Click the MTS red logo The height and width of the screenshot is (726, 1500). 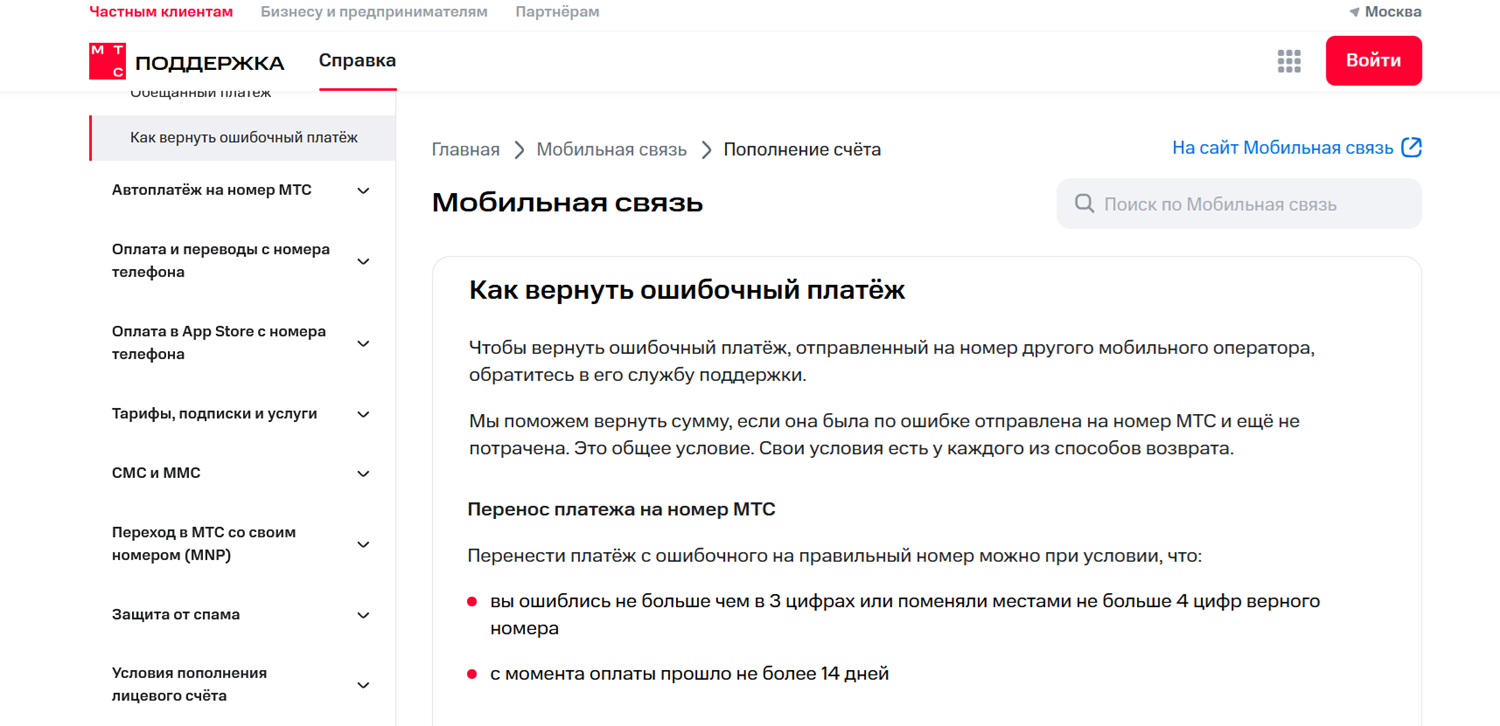pyautogui.click(x=107, y=61)
